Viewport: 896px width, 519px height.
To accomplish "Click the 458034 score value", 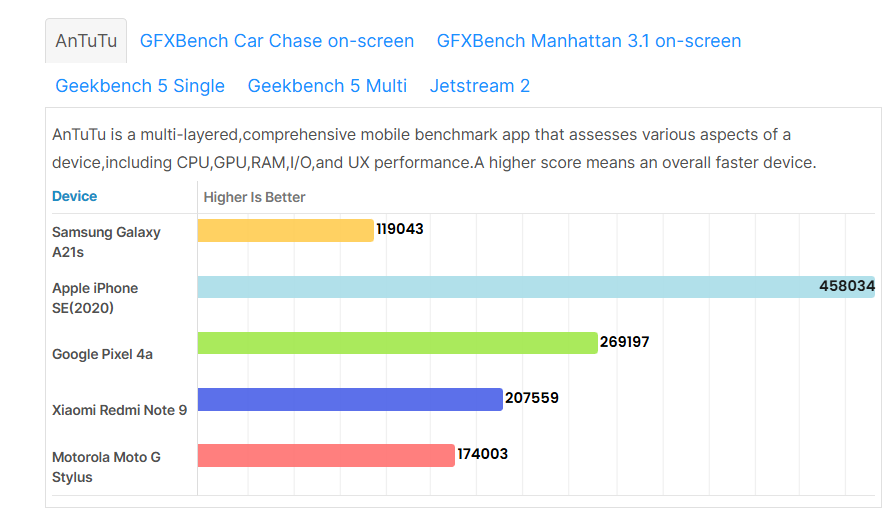I will click(847, 286).
